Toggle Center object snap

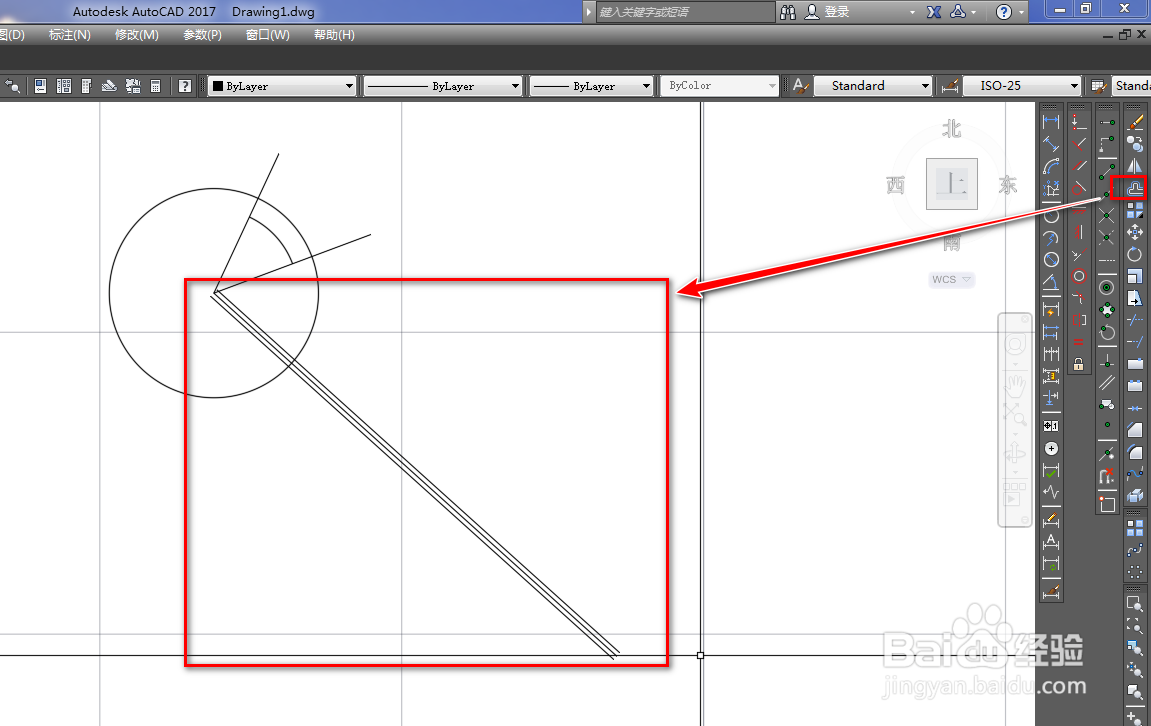coord(1107,287)
